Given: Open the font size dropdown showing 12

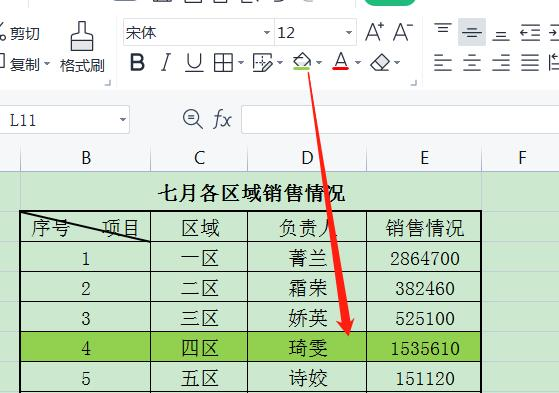Looking at the screenshot, I should 349,33.
